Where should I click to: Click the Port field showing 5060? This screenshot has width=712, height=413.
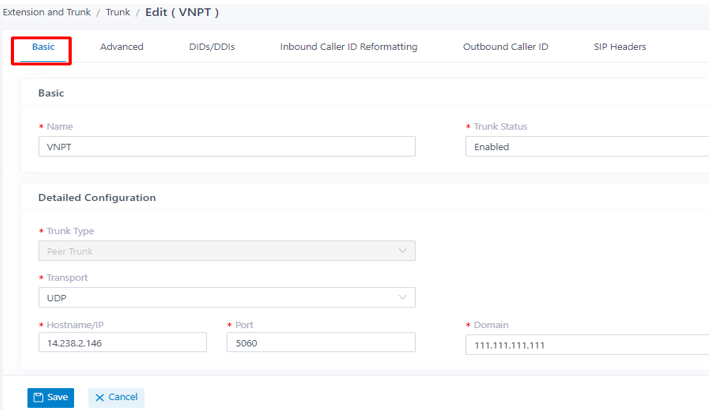(x=321, y=343)
